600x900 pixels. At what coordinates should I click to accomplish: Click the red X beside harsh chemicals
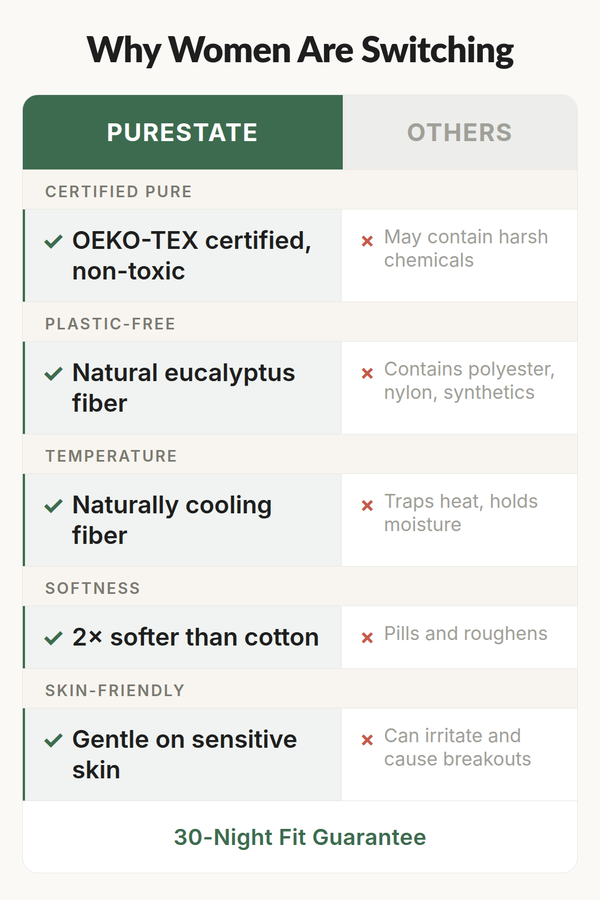coord(367,240)
